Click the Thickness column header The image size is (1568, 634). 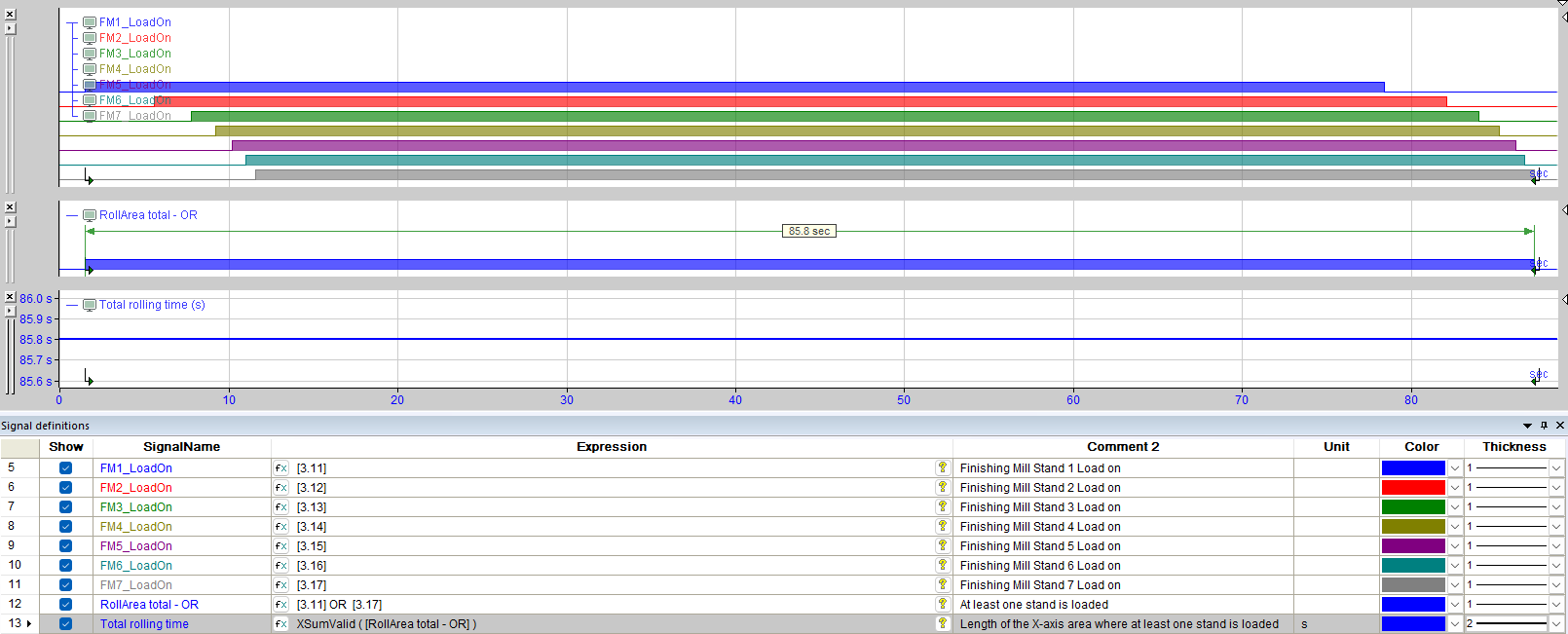[1514, 447]
